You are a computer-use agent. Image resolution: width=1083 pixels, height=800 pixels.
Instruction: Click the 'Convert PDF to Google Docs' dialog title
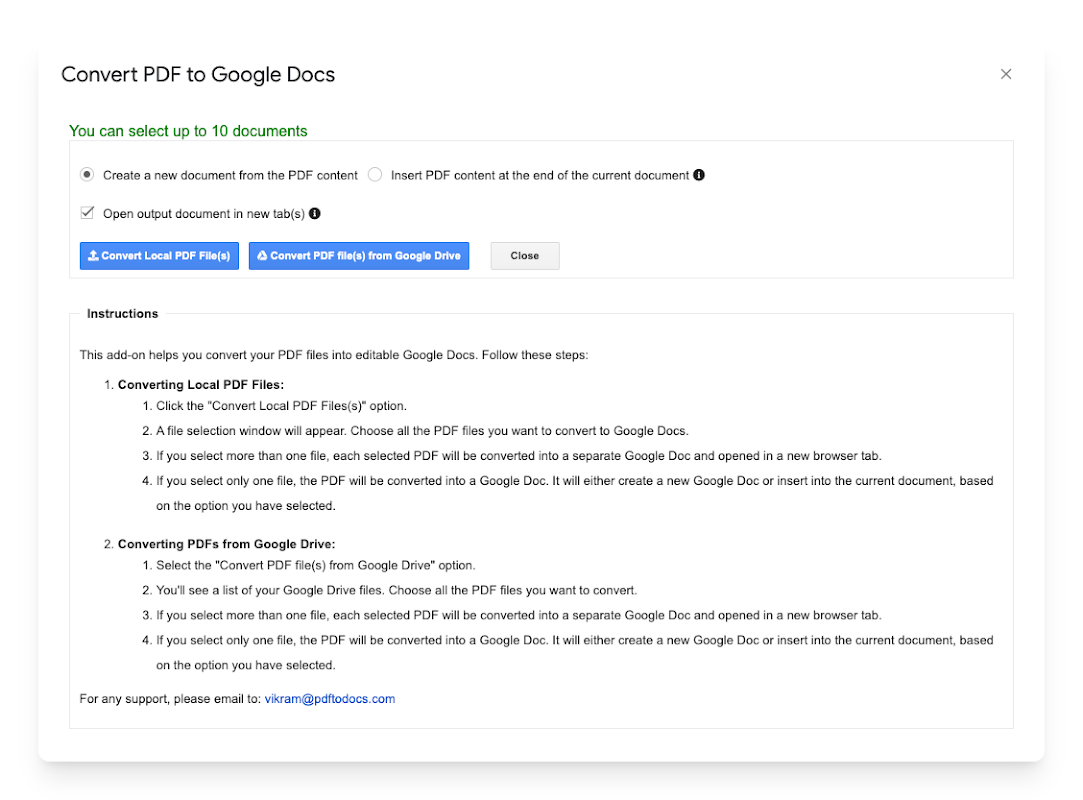click(x=198, y=74)
